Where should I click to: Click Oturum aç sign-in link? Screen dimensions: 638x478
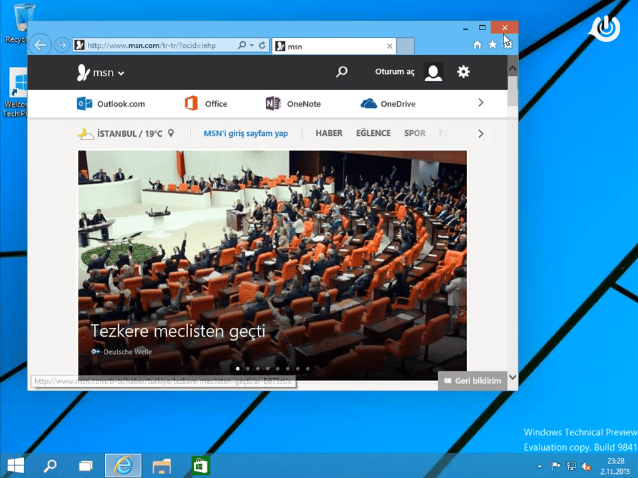pyautogui.click(x=394, y=72)
